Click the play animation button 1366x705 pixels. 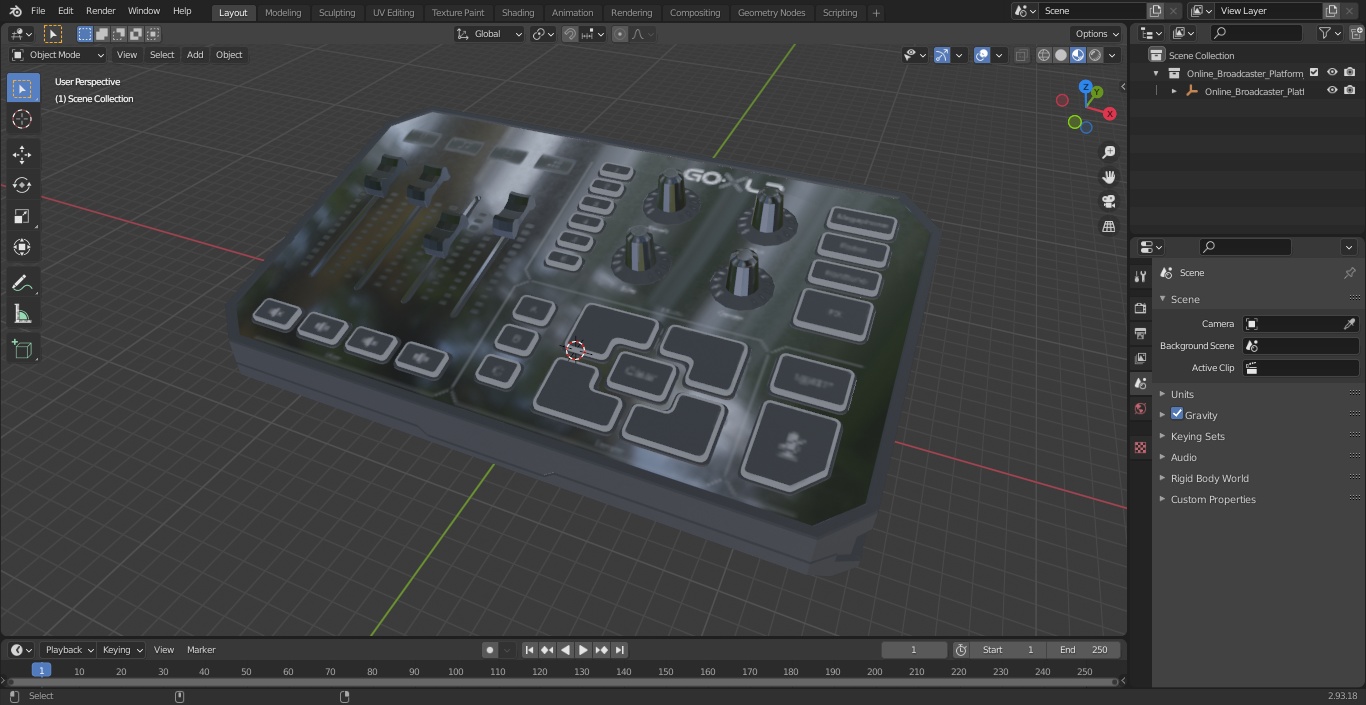[x=584, y=650]
